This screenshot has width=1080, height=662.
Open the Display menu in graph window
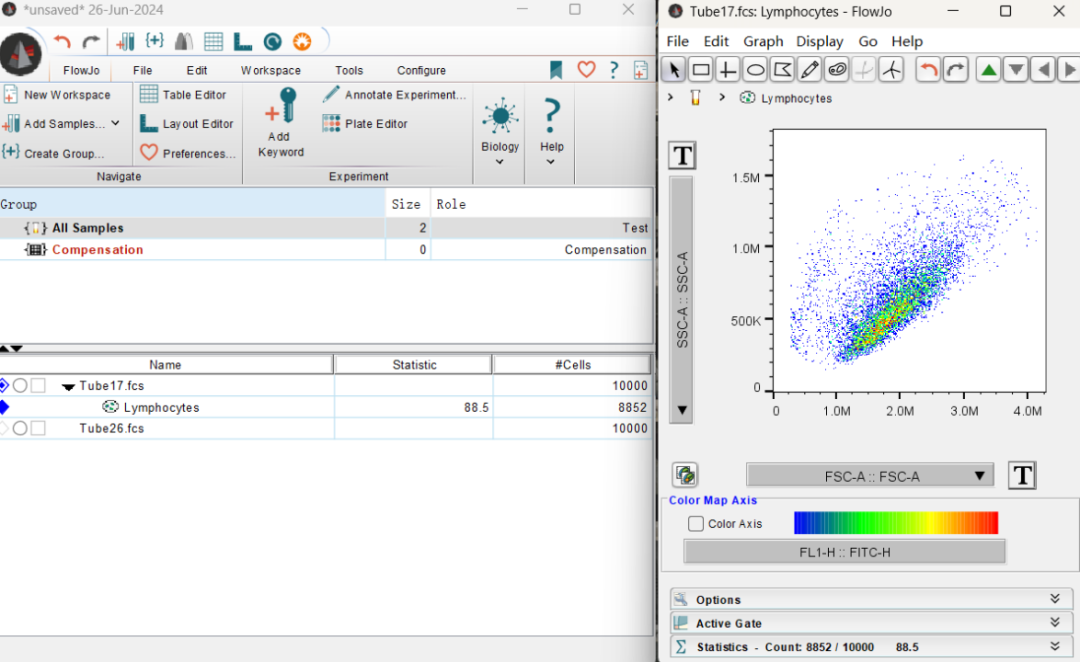(820, 41)
